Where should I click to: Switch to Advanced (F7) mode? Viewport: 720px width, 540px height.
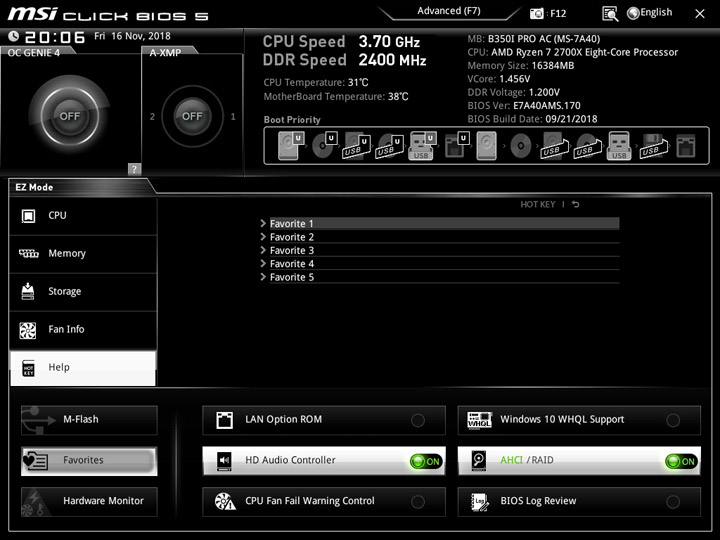449,11
